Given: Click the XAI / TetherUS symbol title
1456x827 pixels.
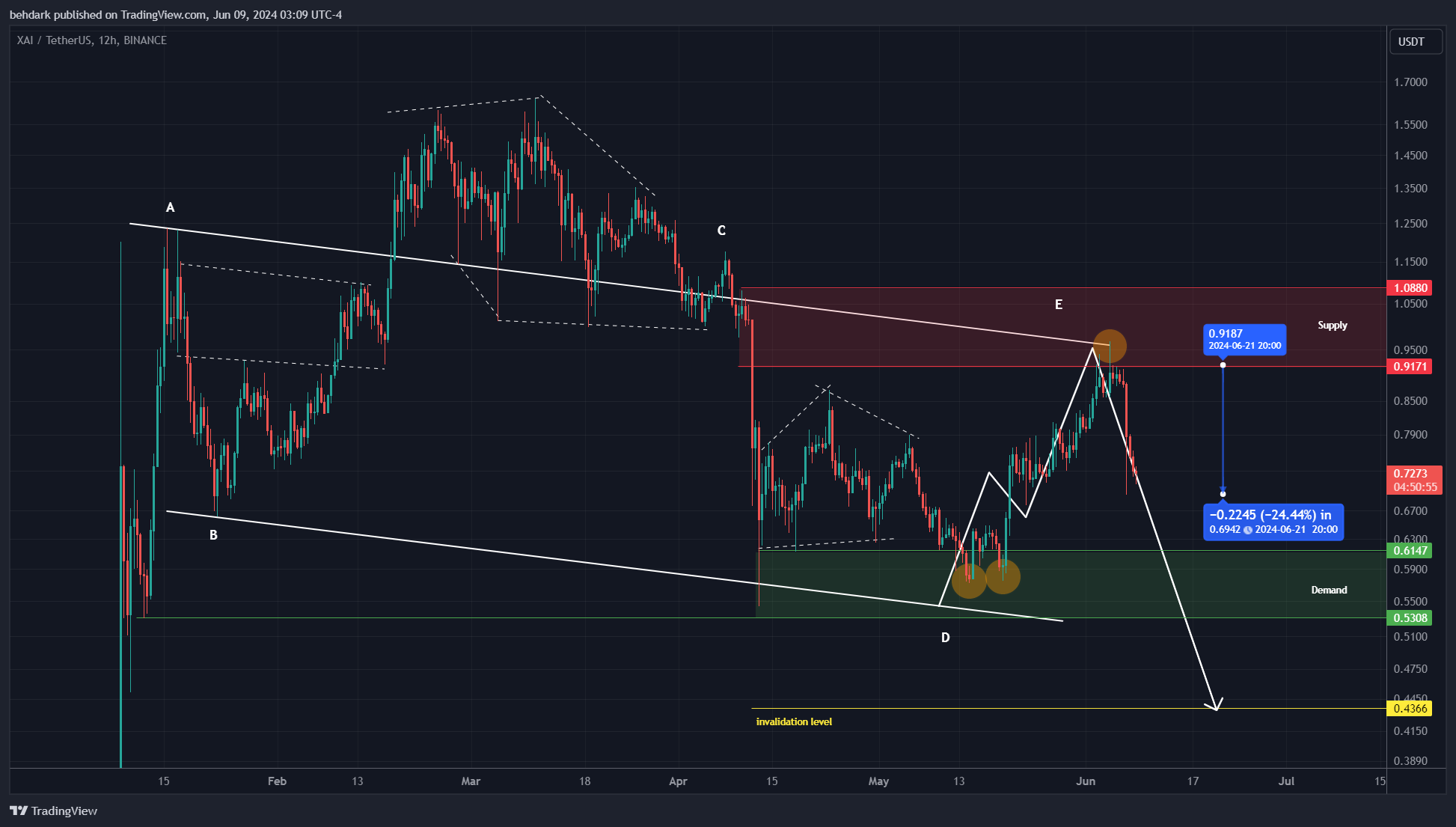Looking at the screenshot, I should click(92, 40).
